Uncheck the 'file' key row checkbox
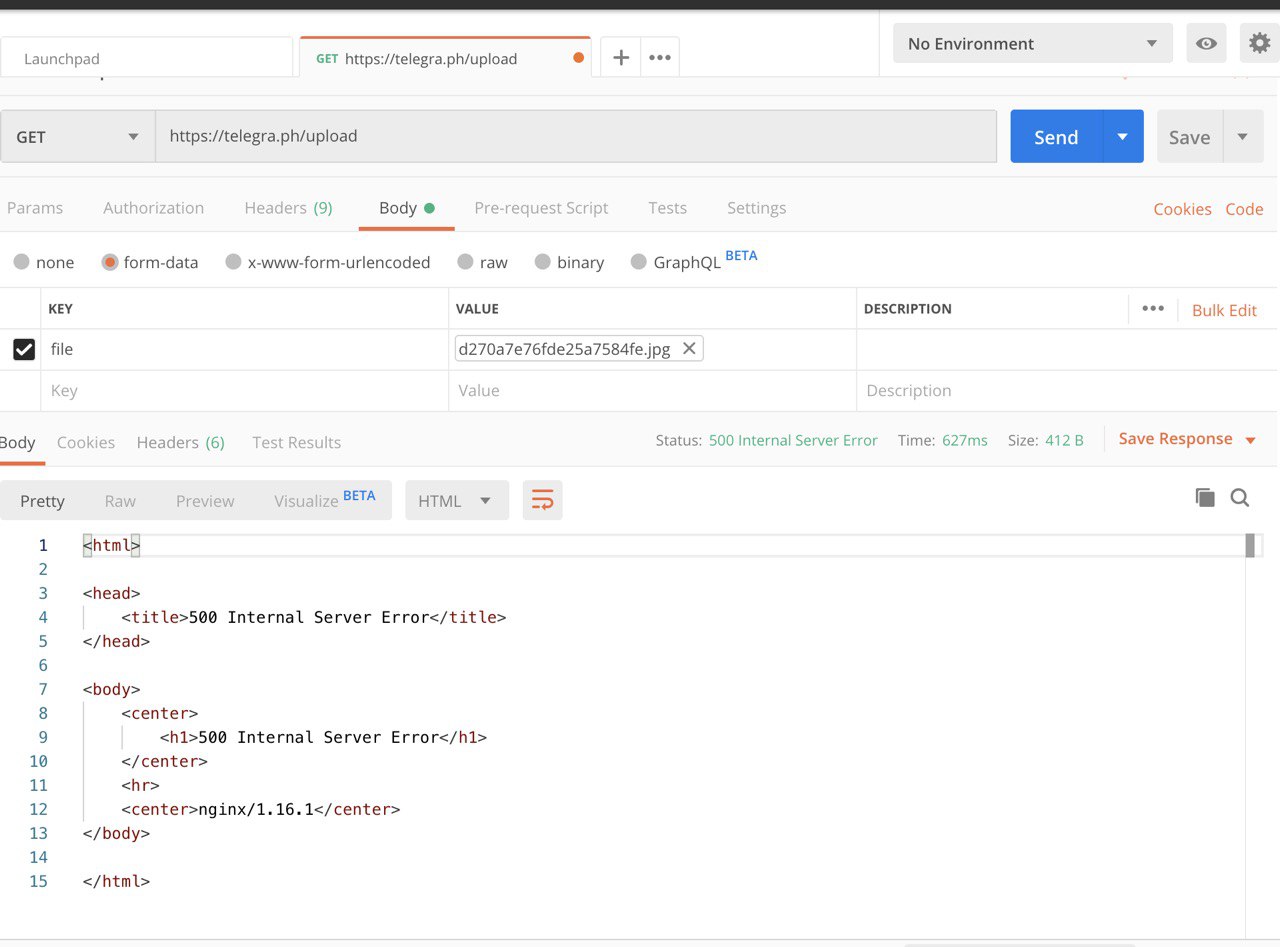Viewport: 1280px width, 947px height. click(24, 349)
